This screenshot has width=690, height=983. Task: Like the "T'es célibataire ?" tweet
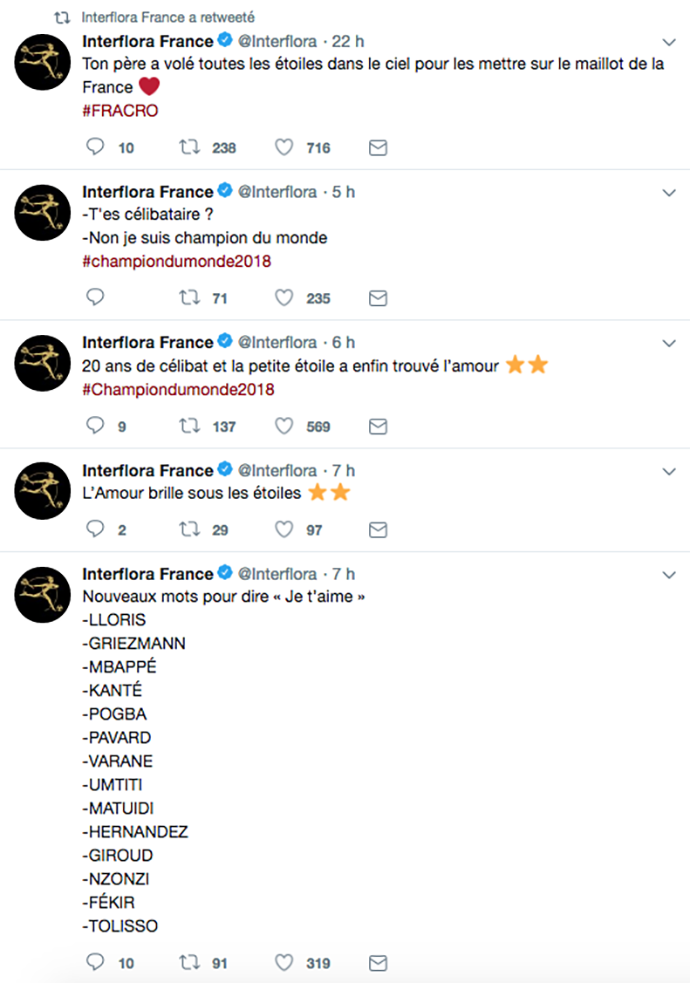[284, 297]
